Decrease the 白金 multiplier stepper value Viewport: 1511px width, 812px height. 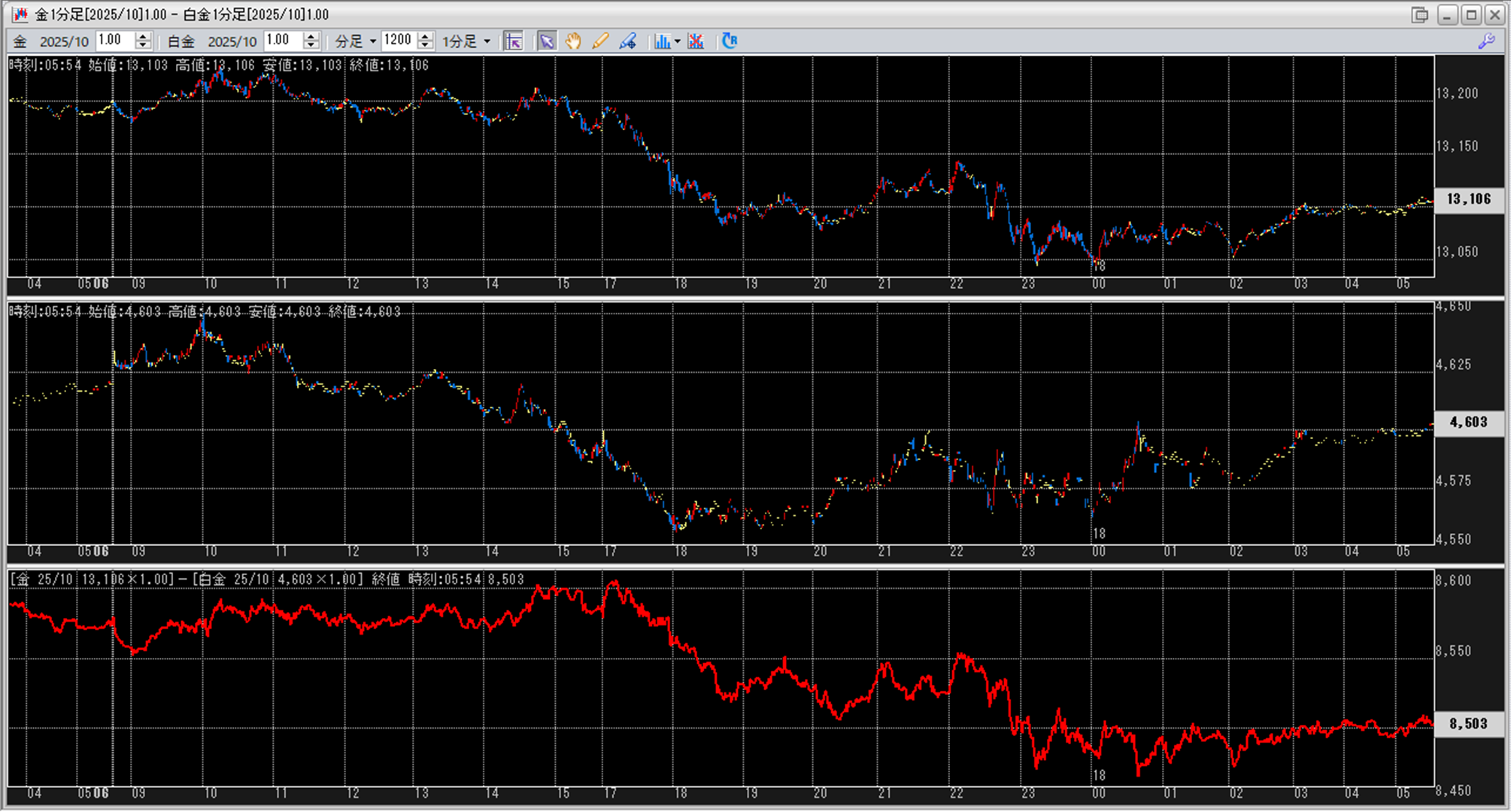(311, 46)
